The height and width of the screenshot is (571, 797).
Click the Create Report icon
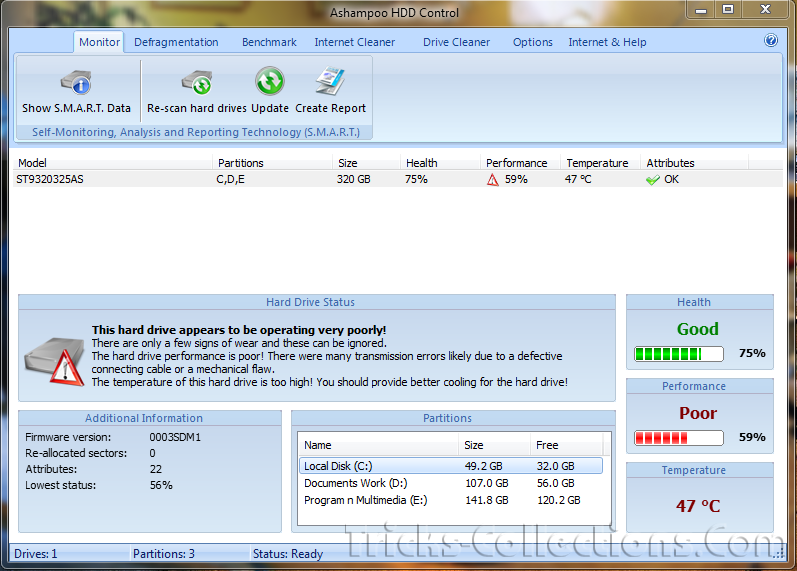click(330, 82)
